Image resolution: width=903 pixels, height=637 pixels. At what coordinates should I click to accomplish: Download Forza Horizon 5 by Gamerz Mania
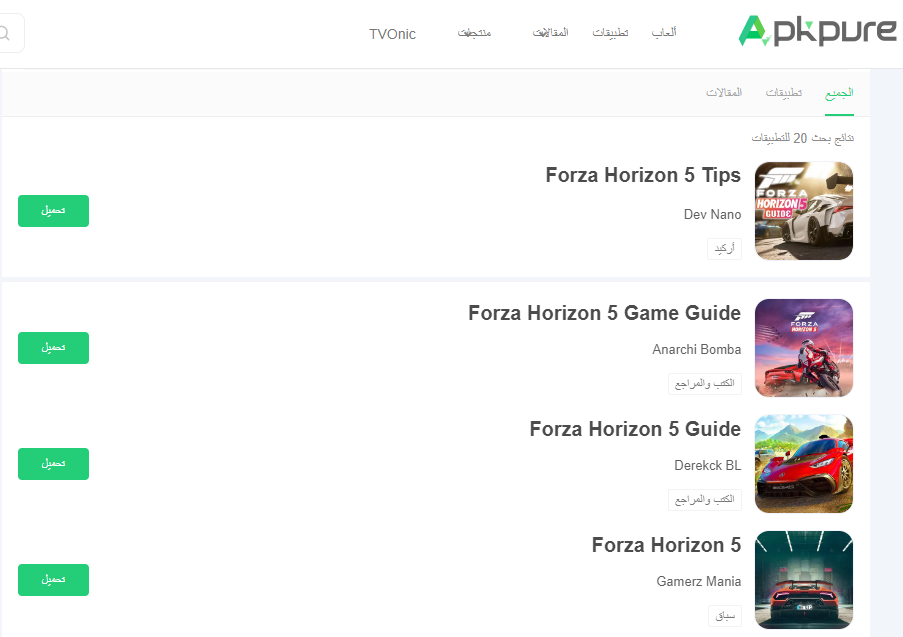click(x=54, y=580)
